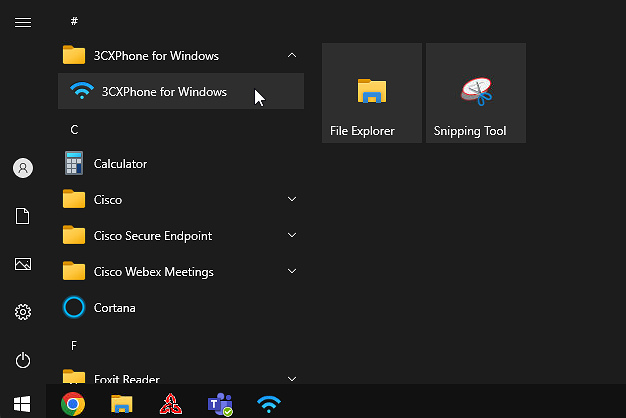Click the # section header
Viewport: 626px width, 418px height.
click(74, 21)
